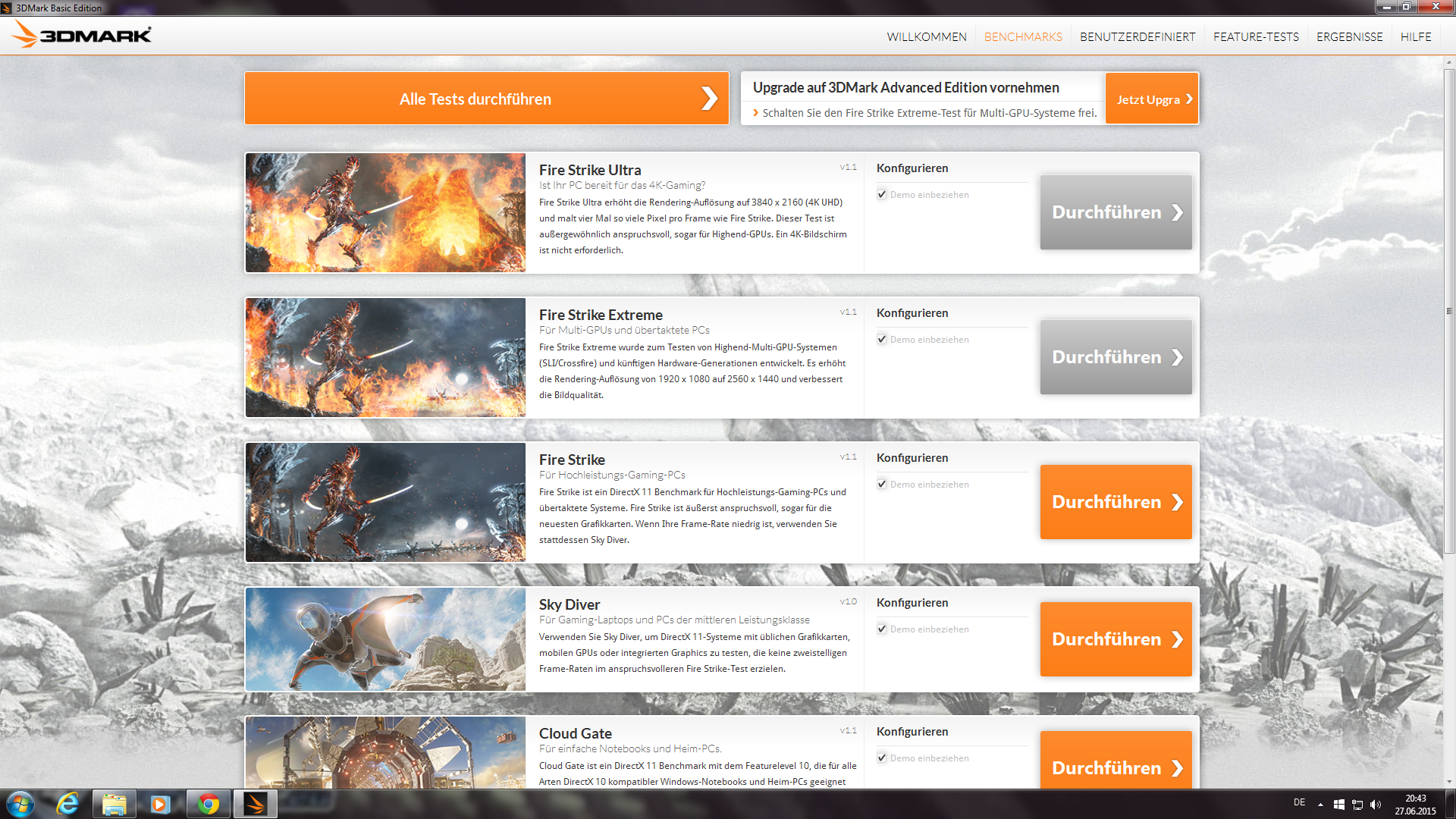Switch to the ERGEBNISSE tab
The height and width of the screenshot is (819, 1456).
[1349, 36]
